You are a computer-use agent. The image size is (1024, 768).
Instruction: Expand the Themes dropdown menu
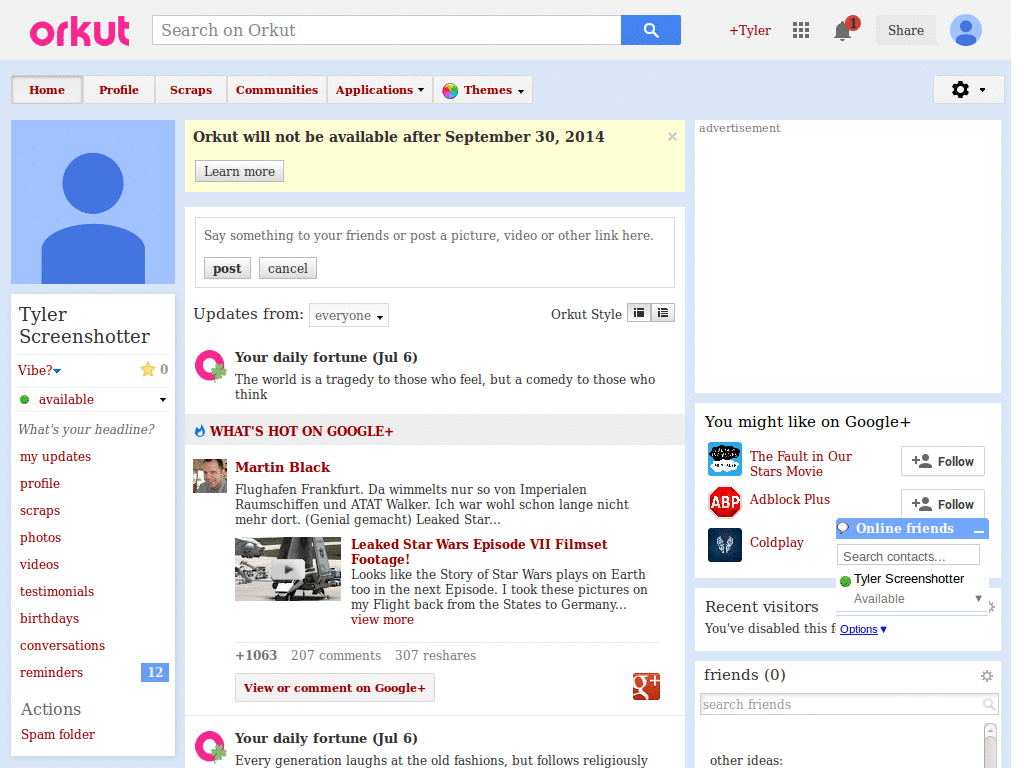[483, 90]
